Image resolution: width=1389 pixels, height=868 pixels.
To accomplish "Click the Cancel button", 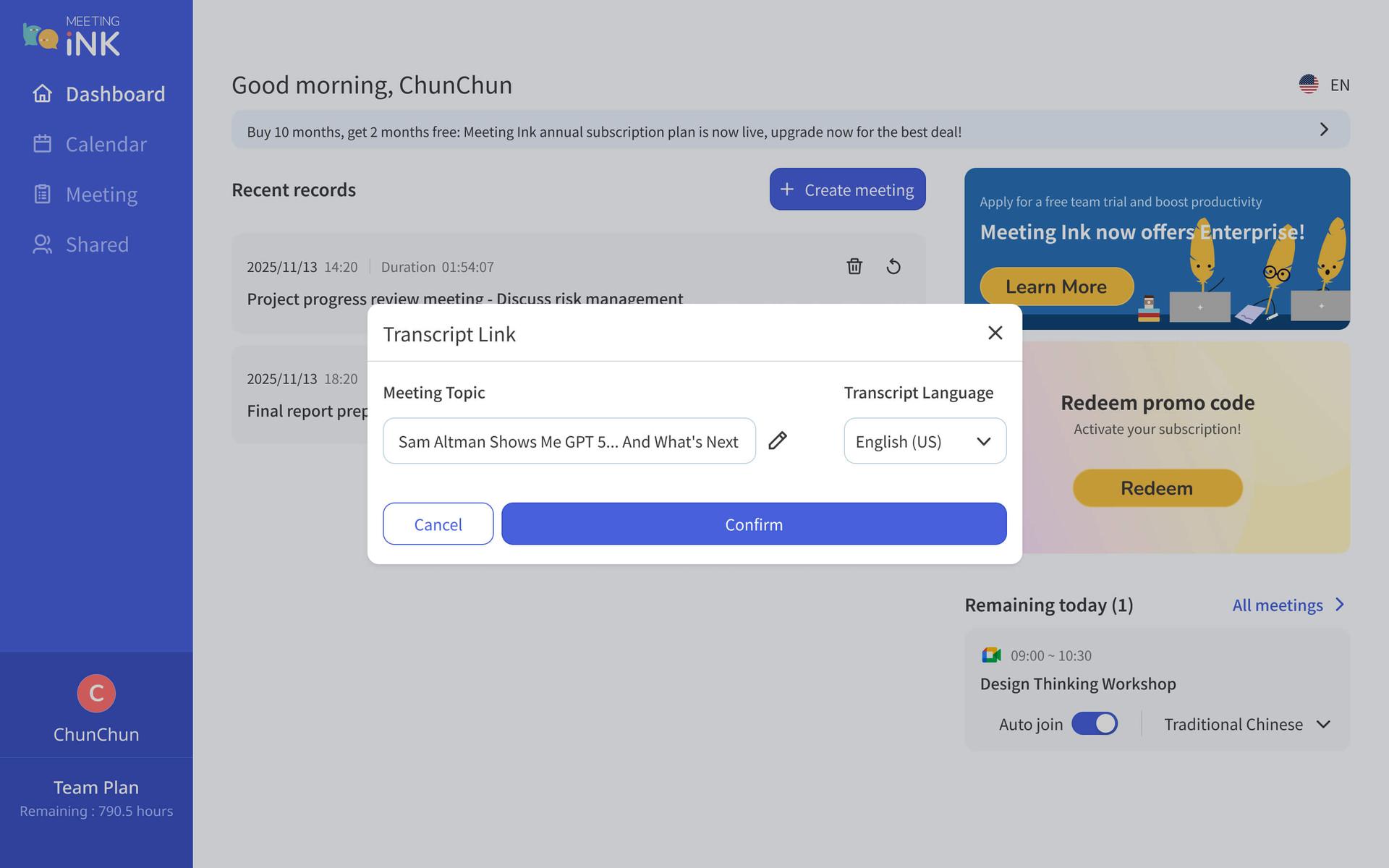I will (438, 524).
